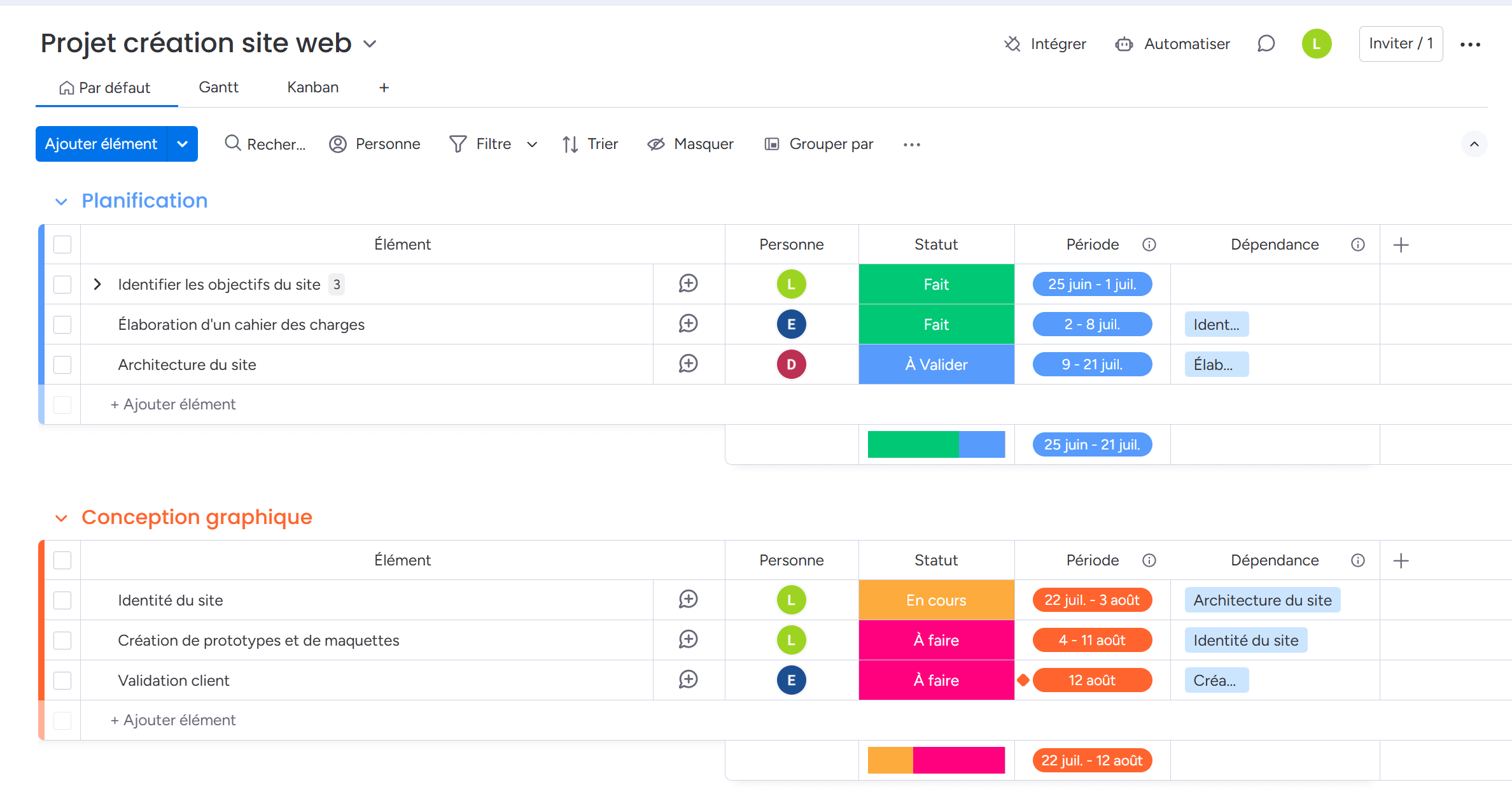Switch to the Gantt tab

(x=218, y=87)
